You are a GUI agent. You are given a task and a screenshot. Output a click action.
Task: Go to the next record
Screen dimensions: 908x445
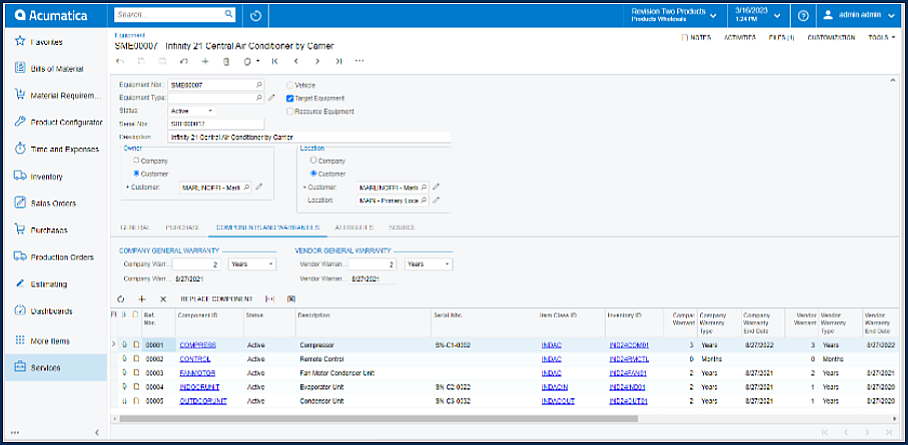click(317, 61)
